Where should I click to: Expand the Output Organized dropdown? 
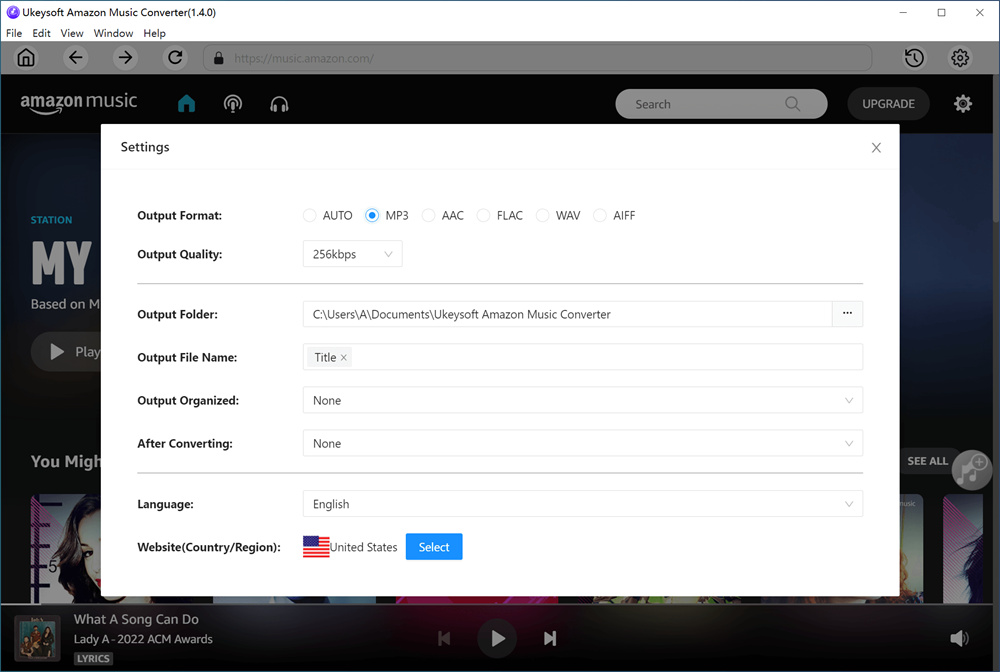[x=582, y=400]
